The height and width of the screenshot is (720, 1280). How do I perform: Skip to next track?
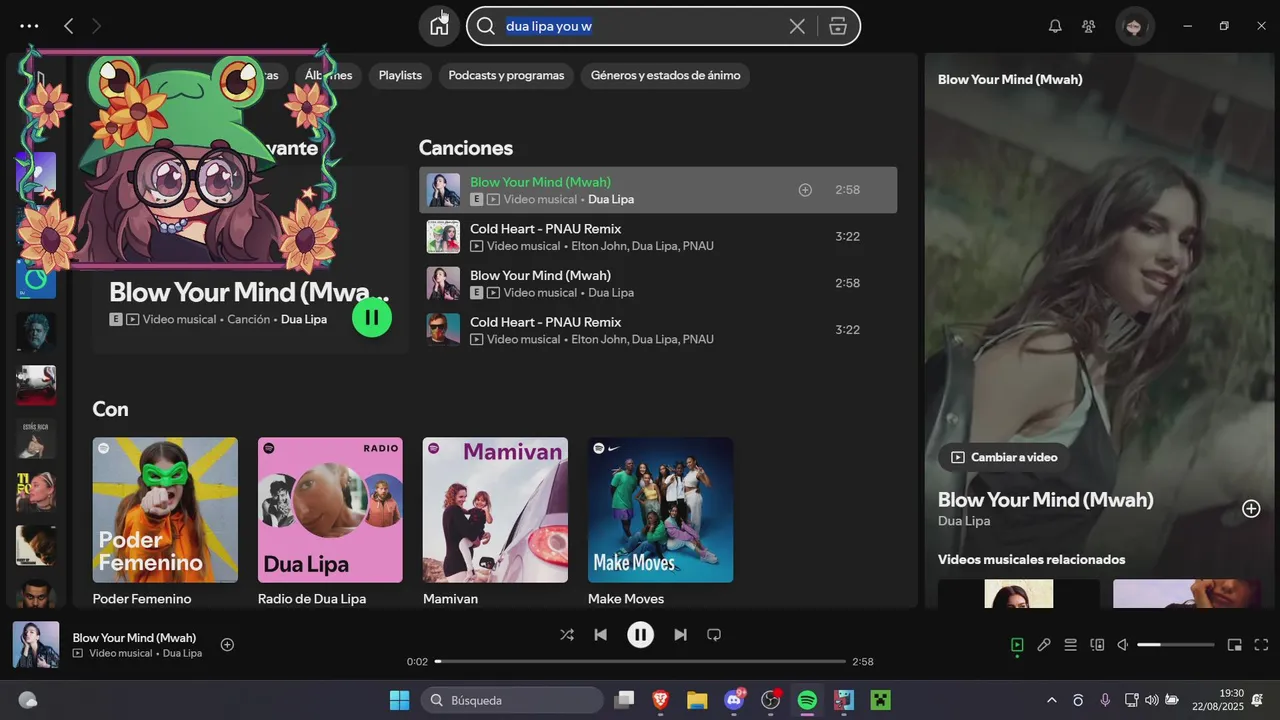click(680, 634)
